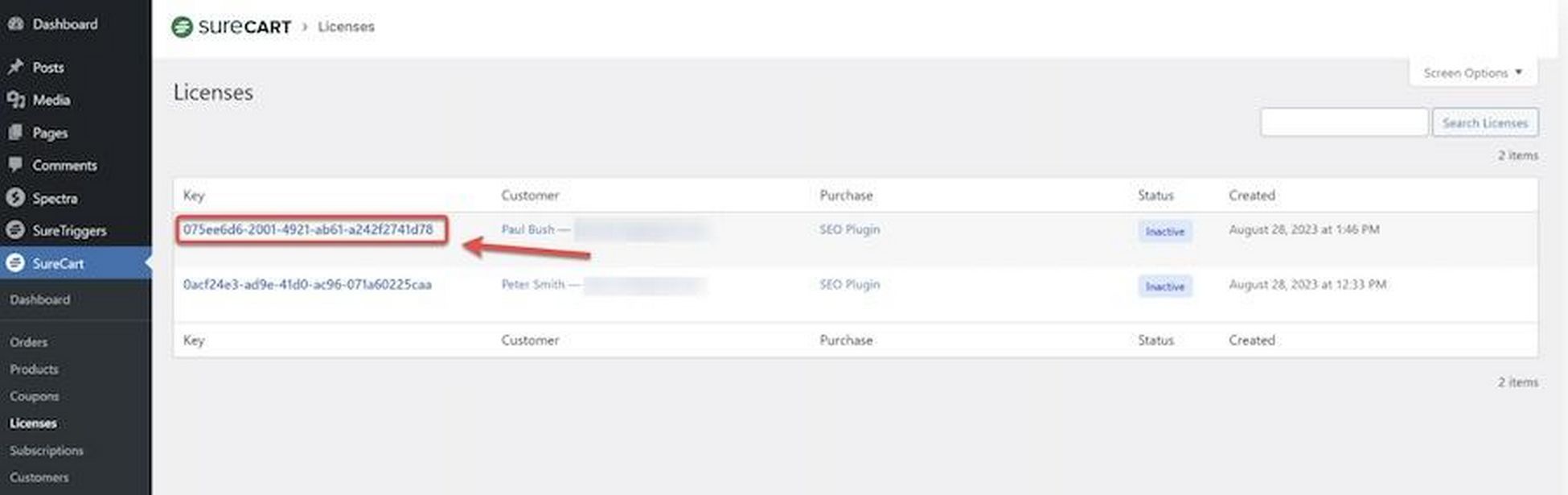Click the Created column footer label
This screenshot has width=1568, height=495.
click(1252, 340)
